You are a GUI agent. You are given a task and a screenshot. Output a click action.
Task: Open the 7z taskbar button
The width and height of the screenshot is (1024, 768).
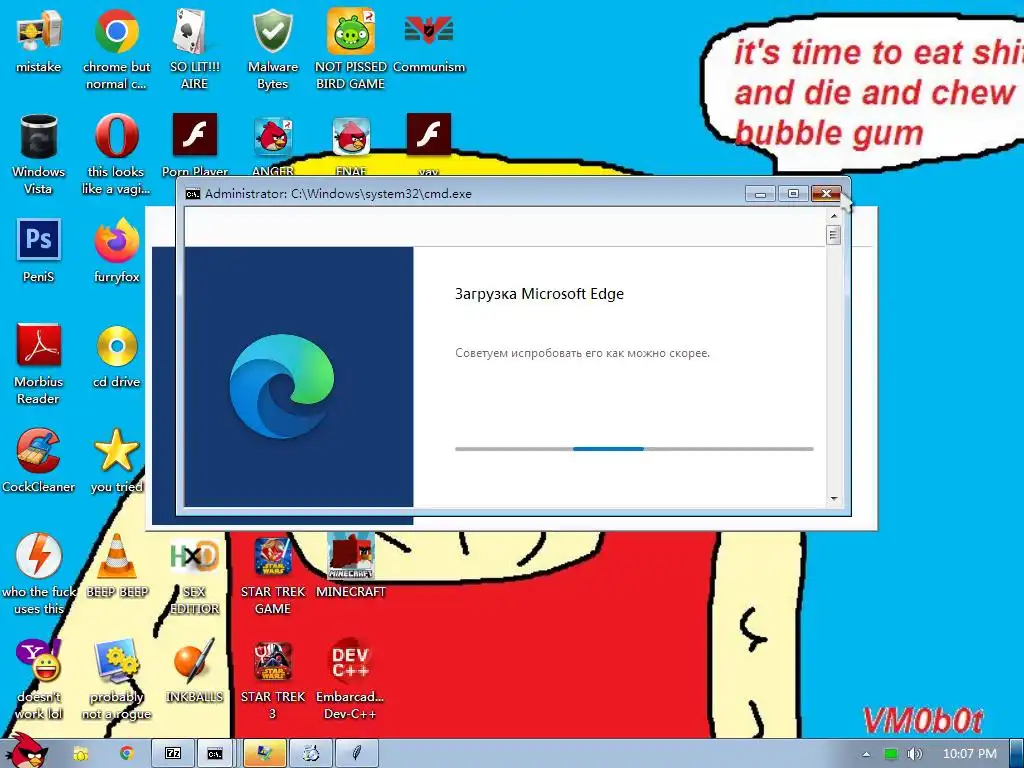[173, 754]
